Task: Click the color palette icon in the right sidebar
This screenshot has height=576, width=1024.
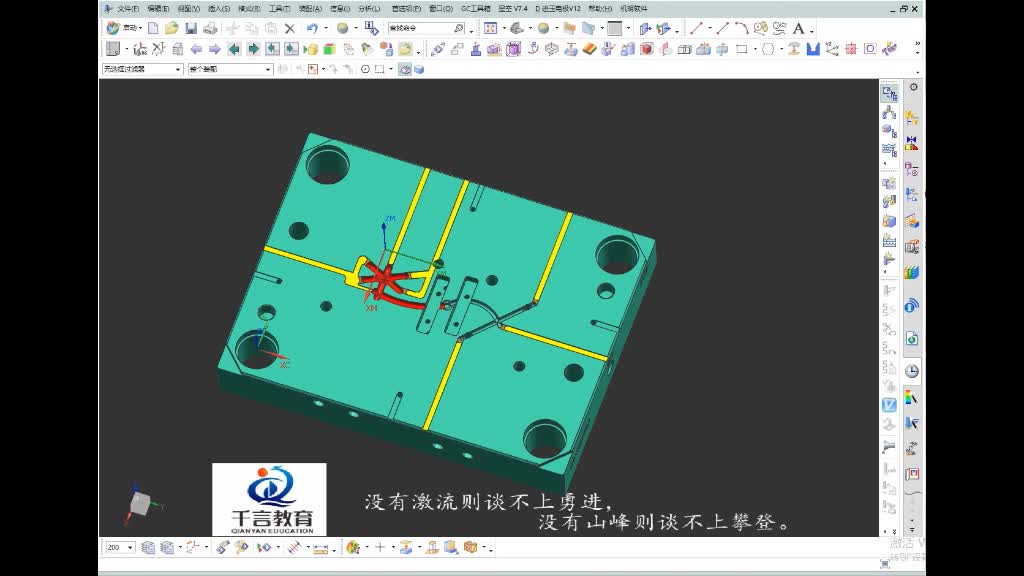Action: click(x=909, y=399)
